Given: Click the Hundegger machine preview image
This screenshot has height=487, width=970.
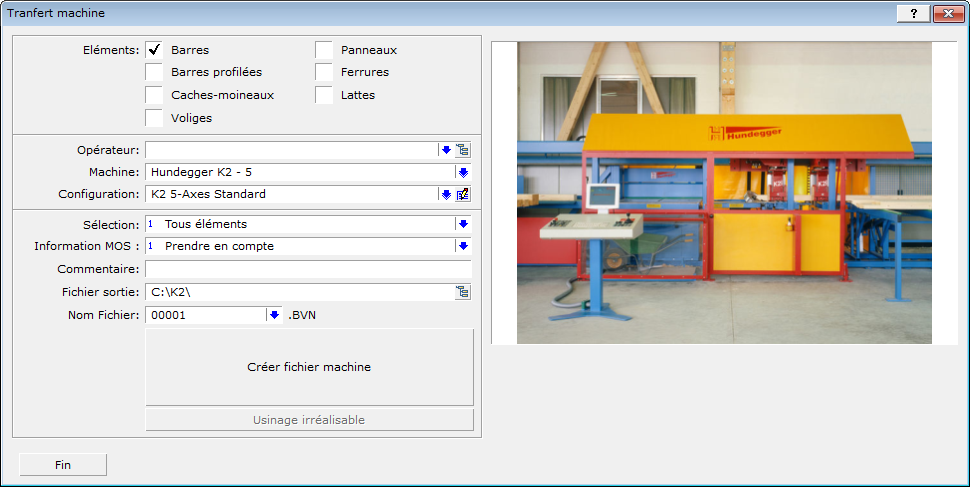Looking at the screenshot, I should click(724, 192).
